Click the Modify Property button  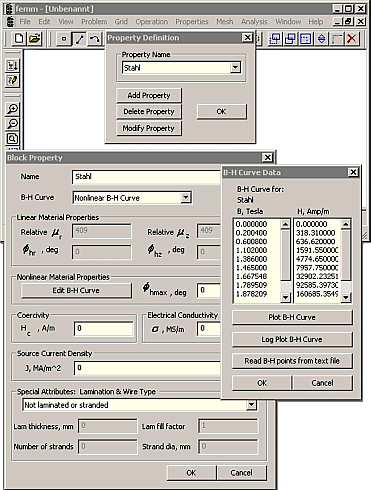149,128
